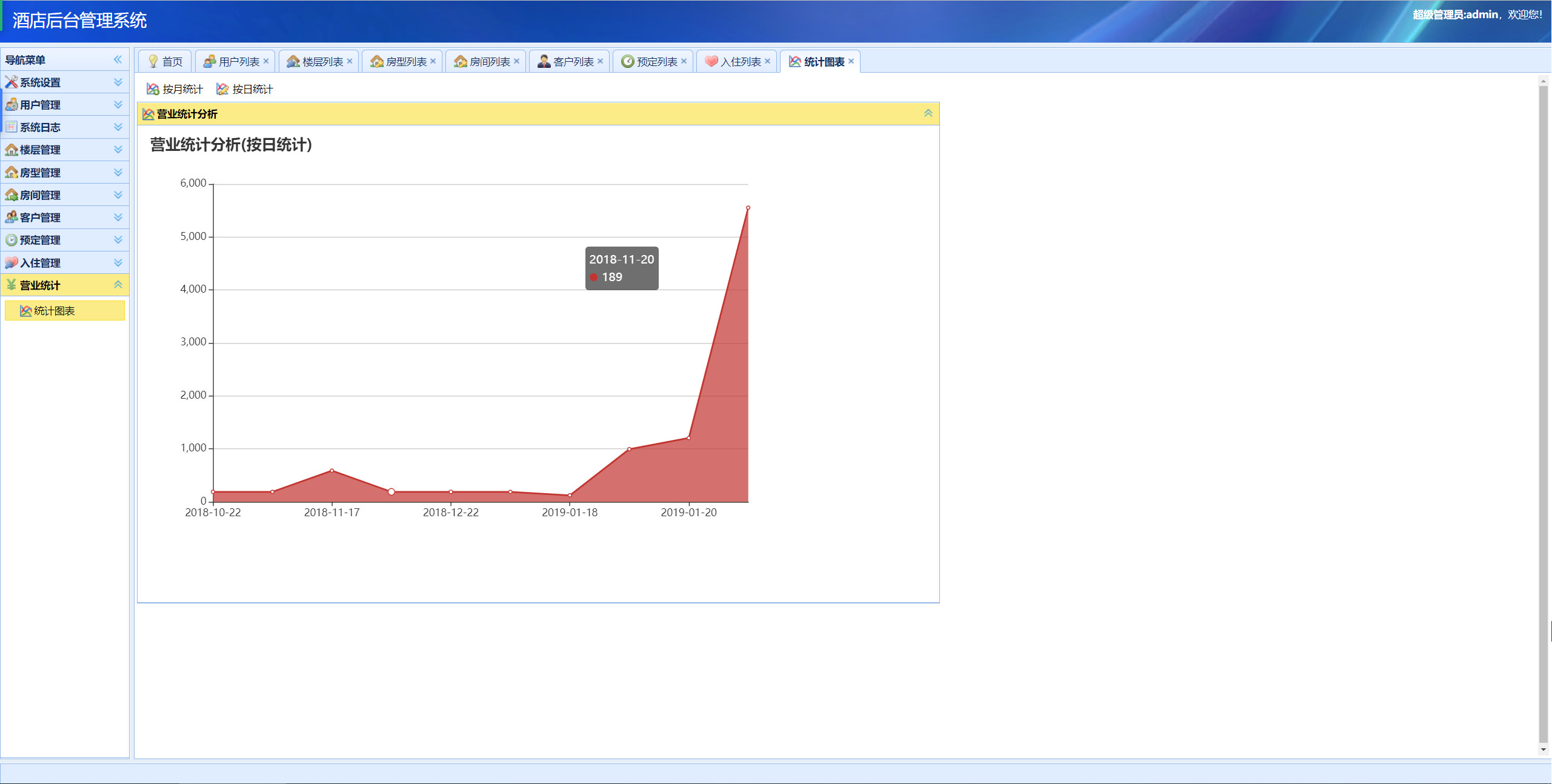Close the 楼层列表 tab
1552x784 pixels.
coord(350,61)
